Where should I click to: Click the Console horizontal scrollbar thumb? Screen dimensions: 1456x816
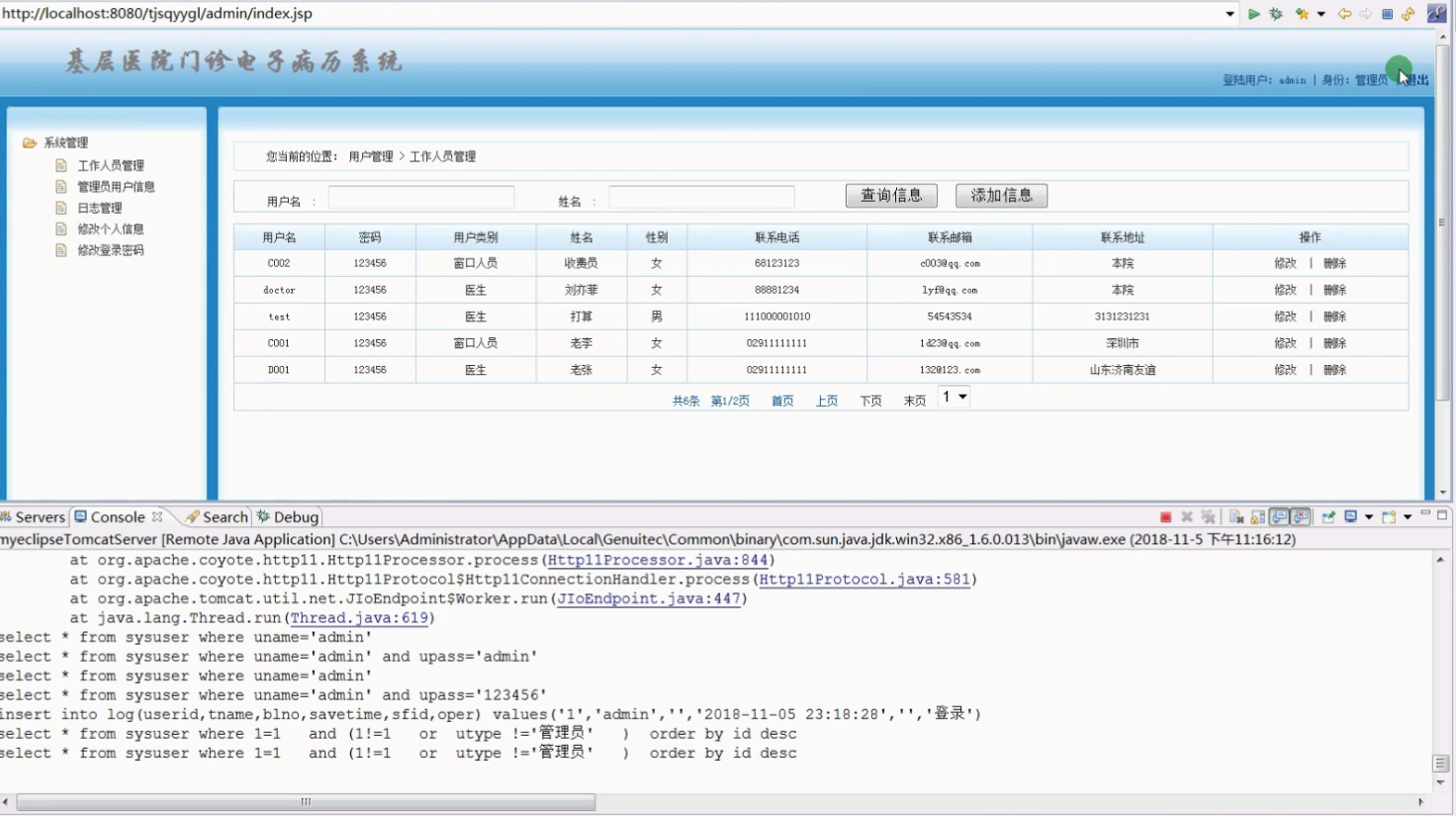click(x=306, y=802)
